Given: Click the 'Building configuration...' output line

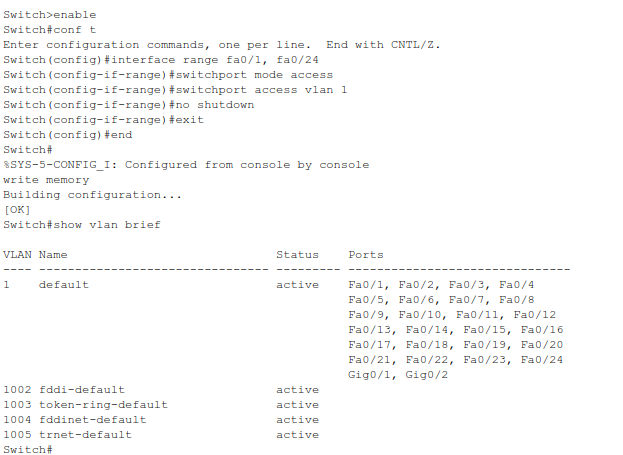Looking at the screenshot, I should click(92, 195).
